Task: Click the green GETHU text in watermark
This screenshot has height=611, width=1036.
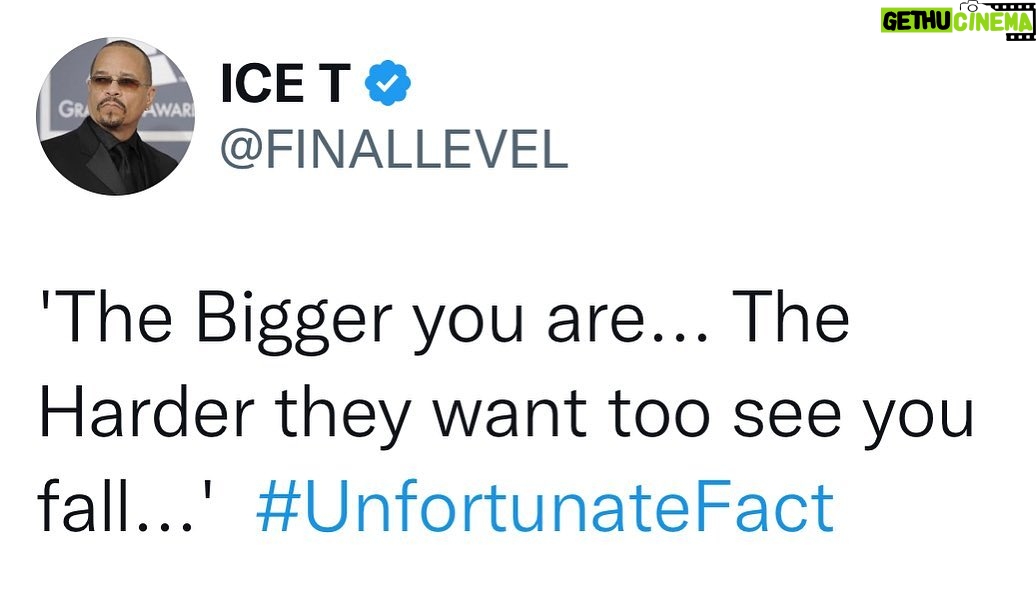Action: pos(916,21)
